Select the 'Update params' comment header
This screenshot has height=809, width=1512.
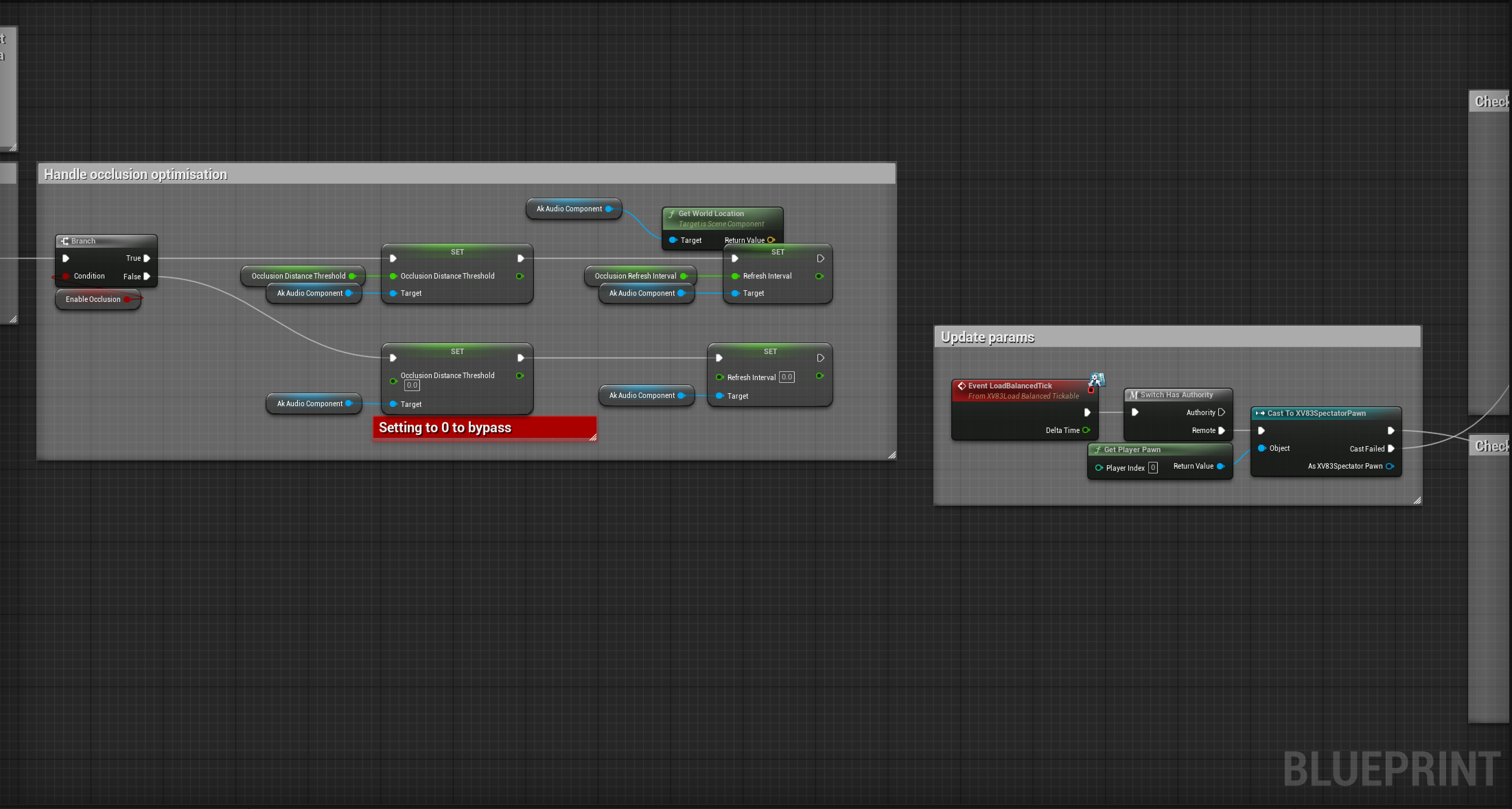1178,337
